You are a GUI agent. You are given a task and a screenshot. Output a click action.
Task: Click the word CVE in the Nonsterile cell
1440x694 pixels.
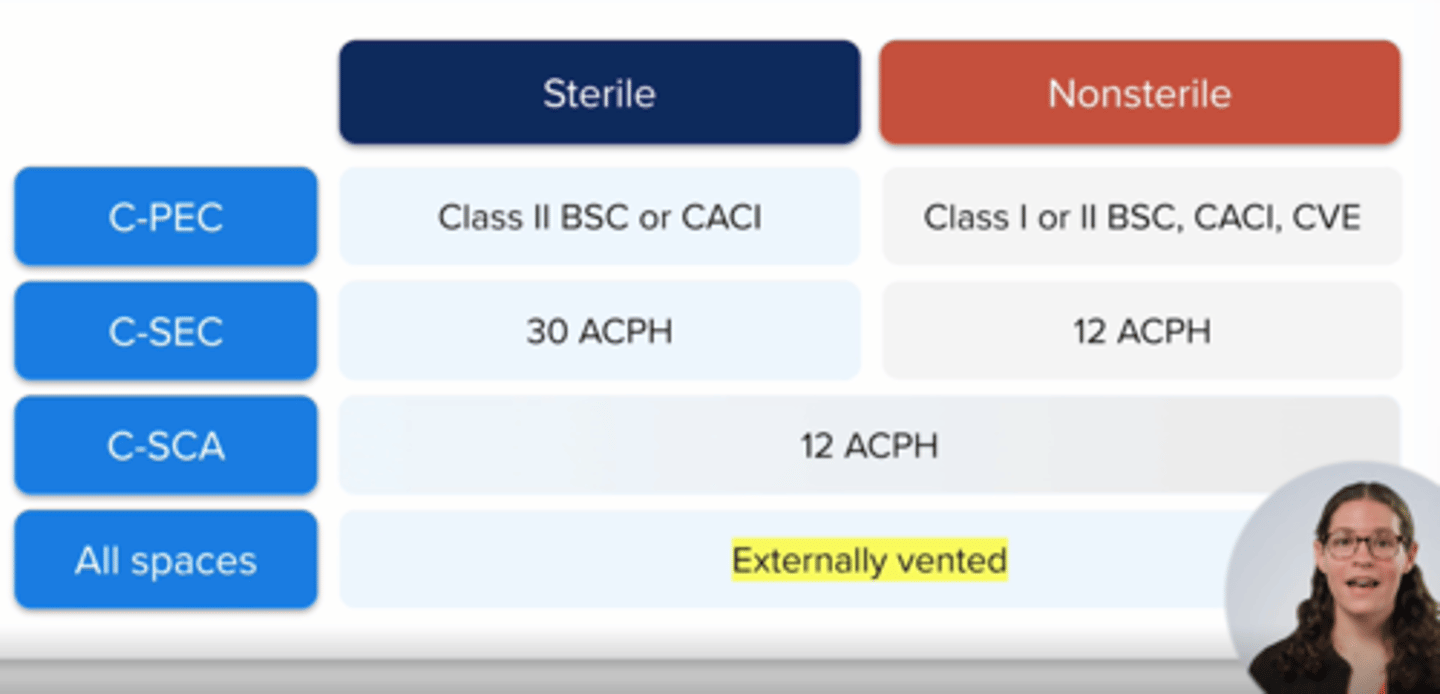click(x=1334, y=217)
